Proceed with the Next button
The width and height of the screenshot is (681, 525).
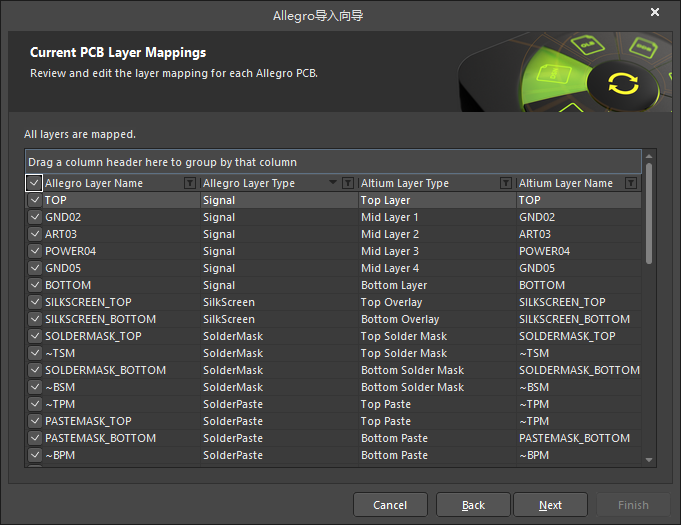point(550,505)
